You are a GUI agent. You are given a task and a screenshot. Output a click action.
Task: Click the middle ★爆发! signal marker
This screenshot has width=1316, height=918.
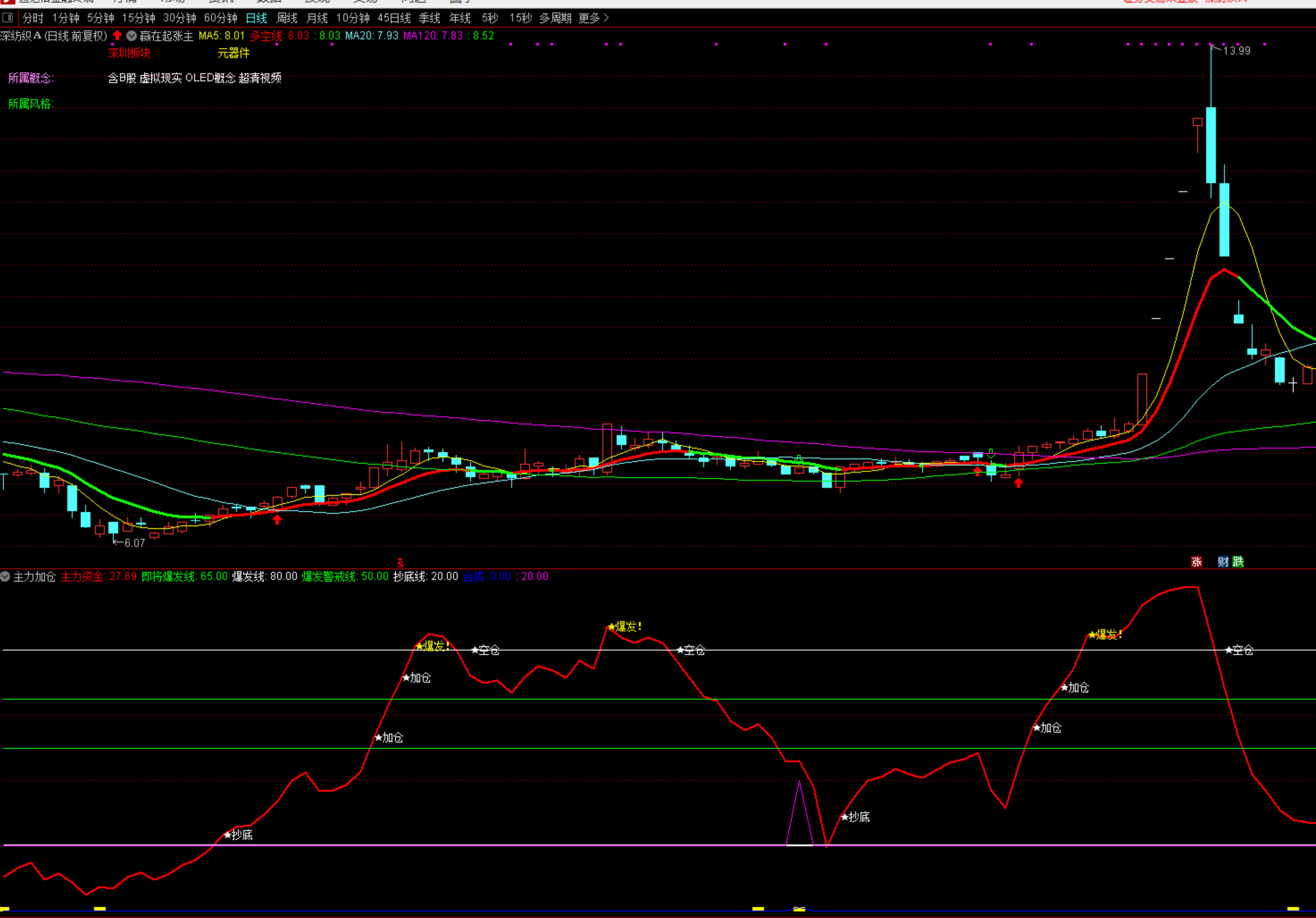625,627
